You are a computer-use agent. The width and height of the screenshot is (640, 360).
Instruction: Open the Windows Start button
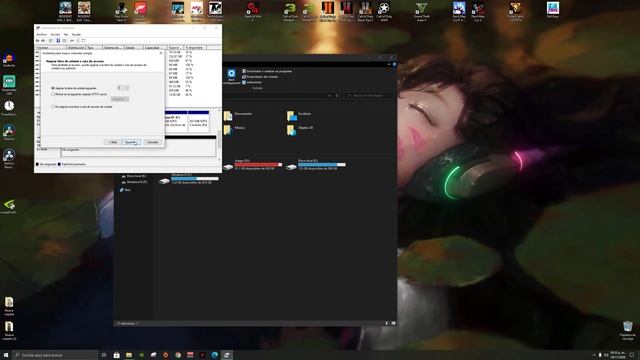click(x=6, y=355)
